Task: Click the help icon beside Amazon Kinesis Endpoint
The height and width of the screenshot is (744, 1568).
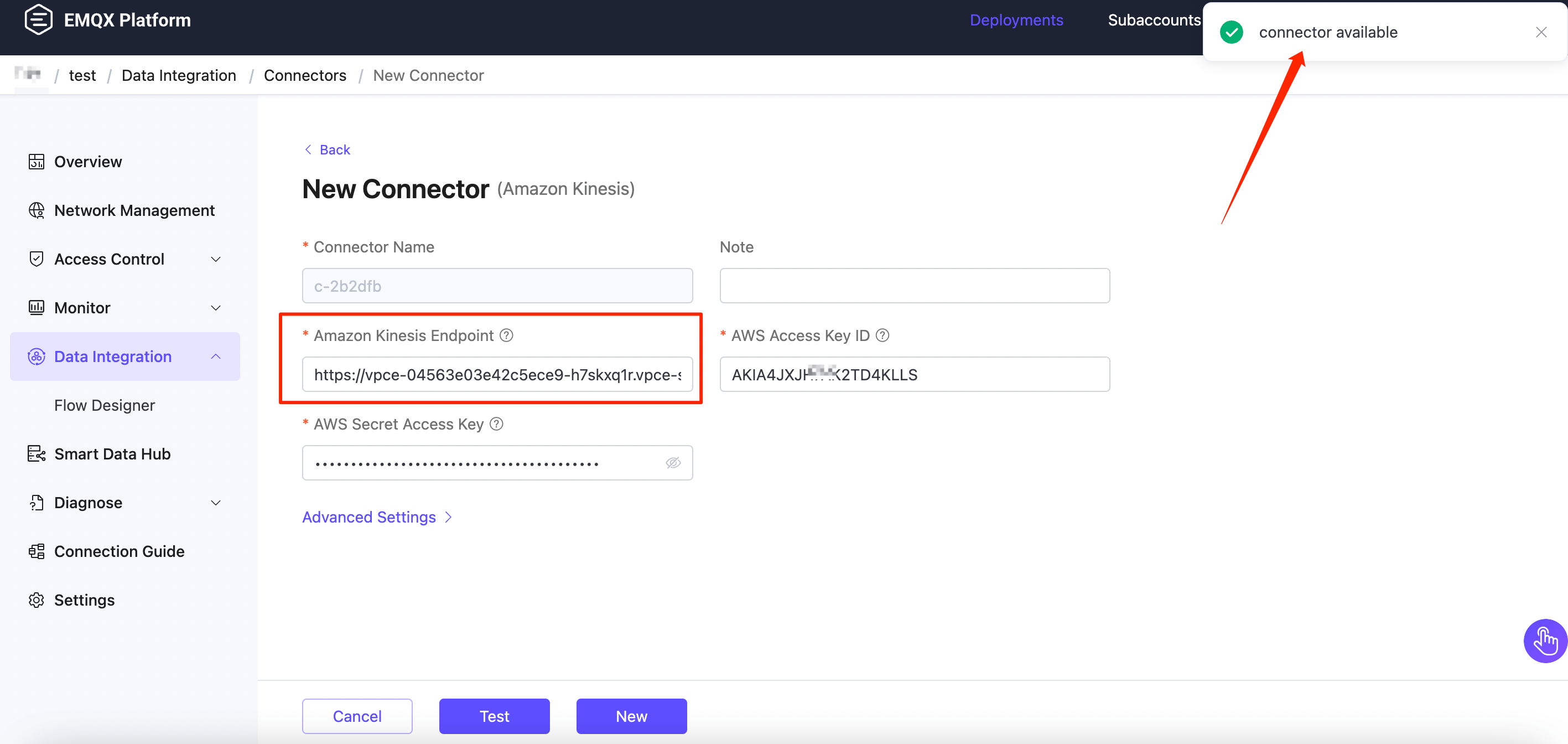Action: tap(506, 335)
